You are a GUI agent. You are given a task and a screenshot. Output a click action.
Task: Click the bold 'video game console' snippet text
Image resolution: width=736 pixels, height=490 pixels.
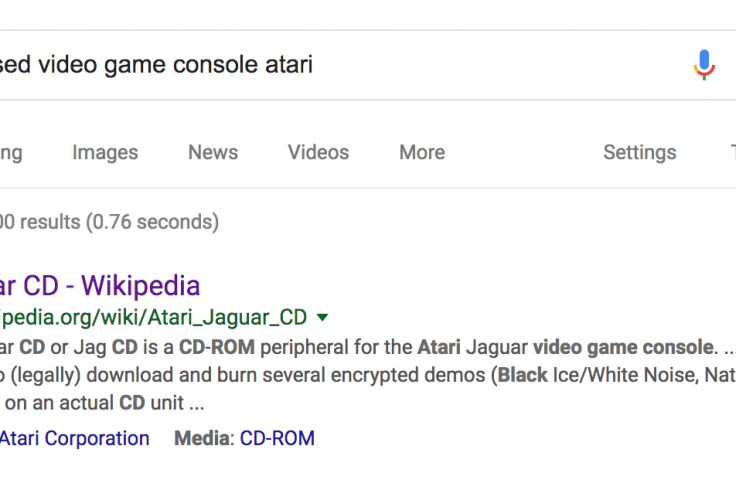tap(623, 347)
